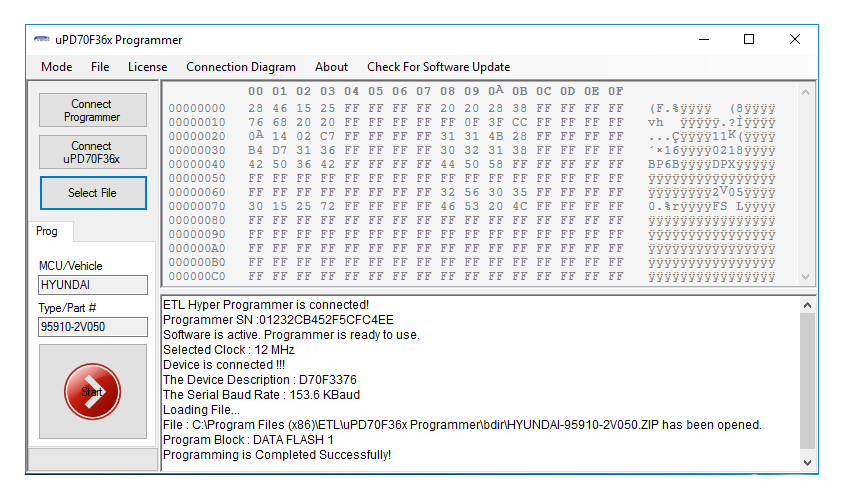This screenshot has height=500, width=845.
Task: Click the 'Device is connected !!!' log line
Action: [224, 365]
